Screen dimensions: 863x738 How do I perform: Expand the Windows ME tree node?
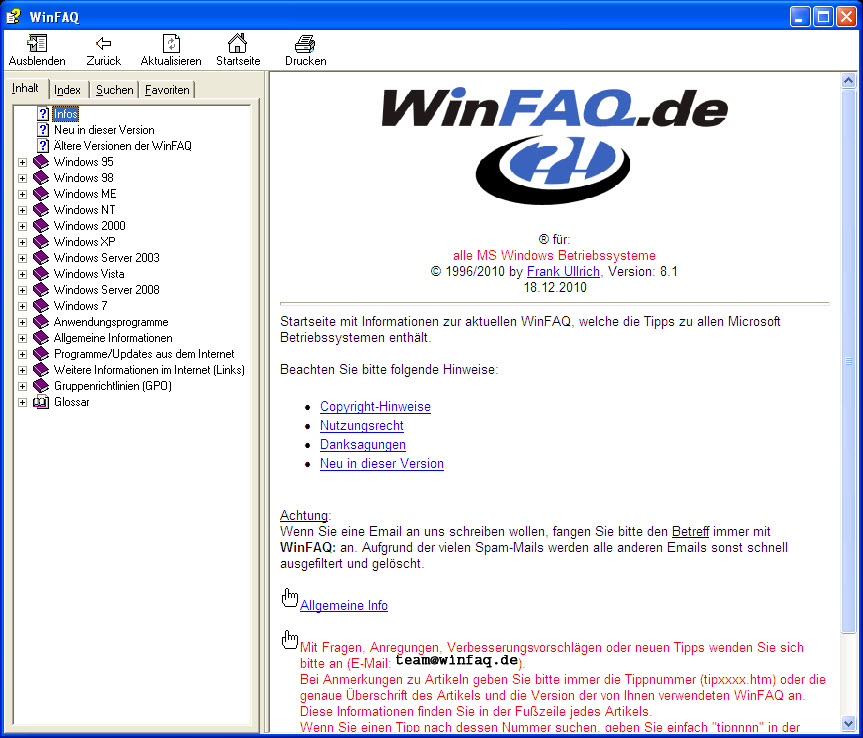click(23, 194)
